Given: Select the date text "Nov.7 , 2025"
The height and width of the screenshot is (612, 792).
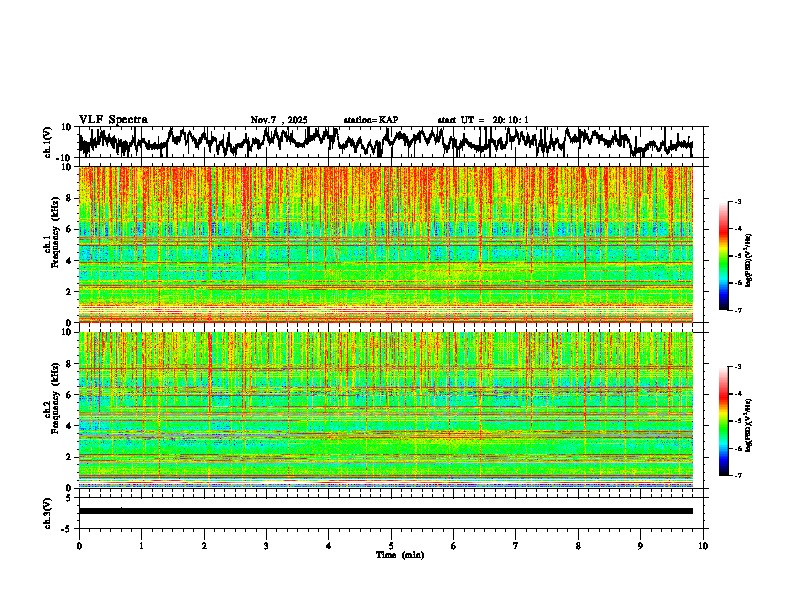Looking at the screenshot, I should pos(279,120).
